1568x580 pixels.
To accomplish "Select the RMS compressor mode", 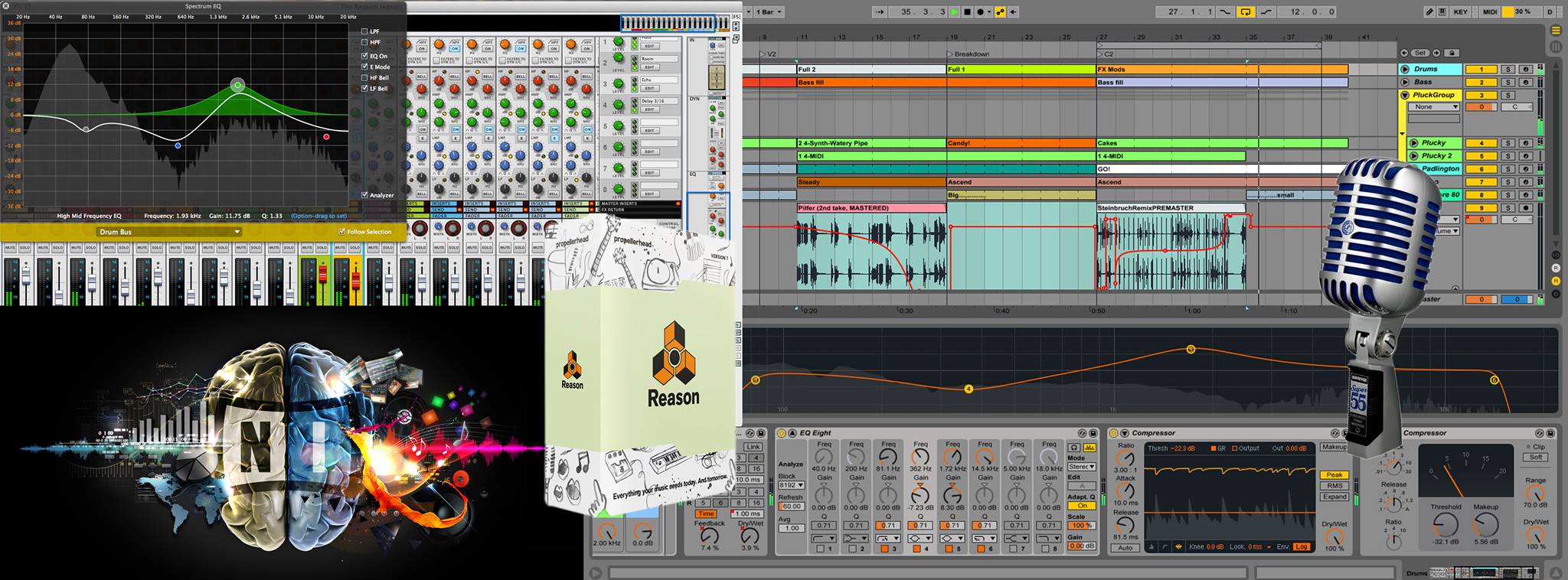I will 1334,486.
